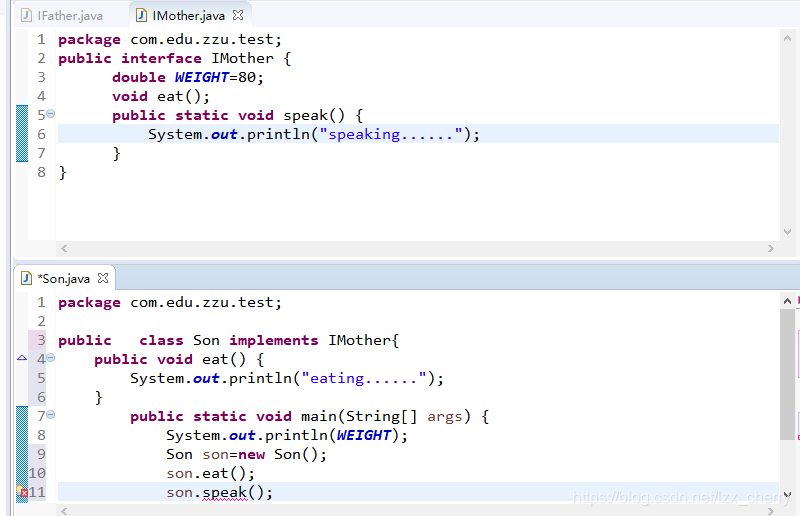Click the "speaking......" string literal

tap(391, 135)
